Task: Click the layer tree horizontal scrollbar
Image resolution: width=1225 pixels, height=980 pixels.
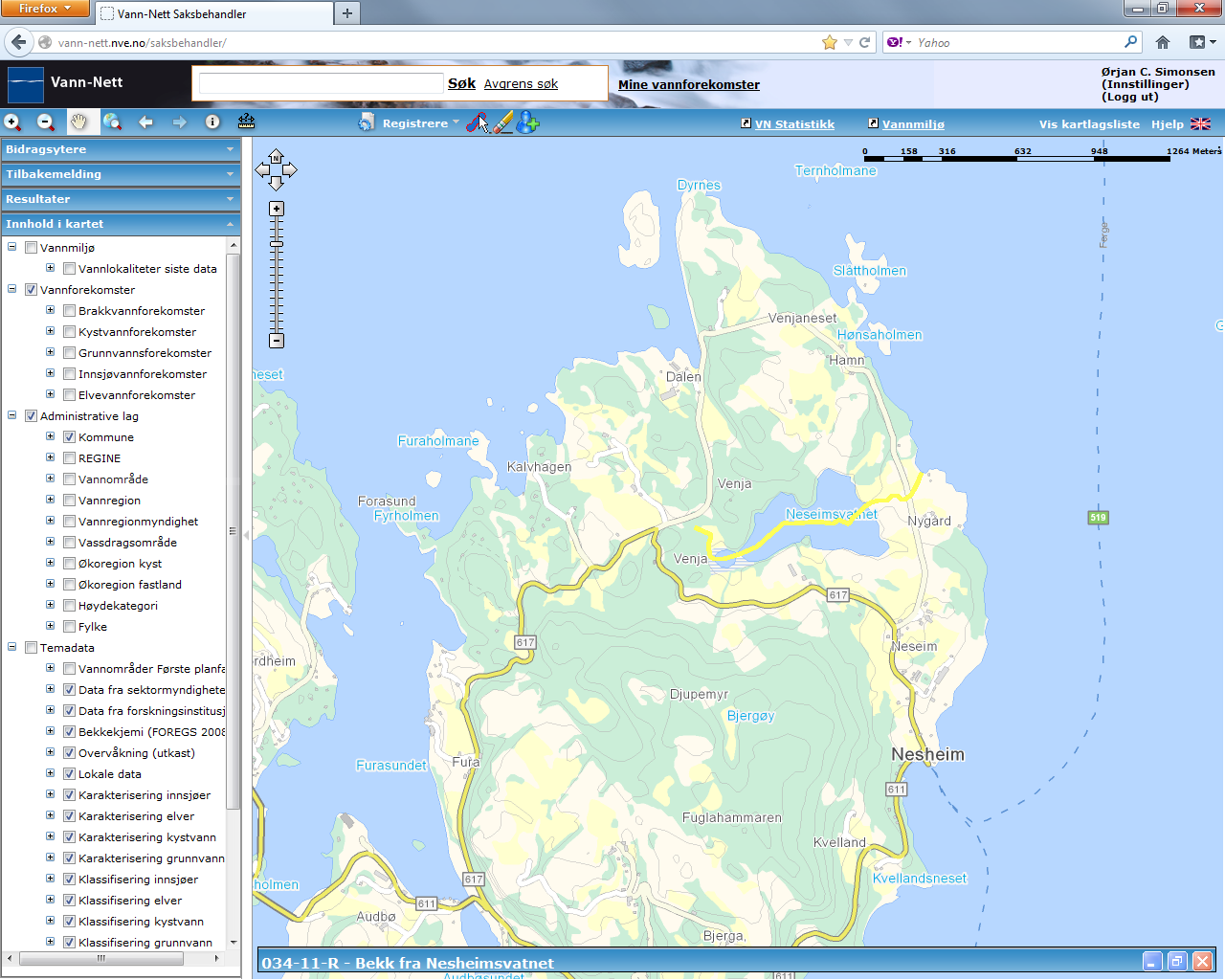Action: [100, 957]
